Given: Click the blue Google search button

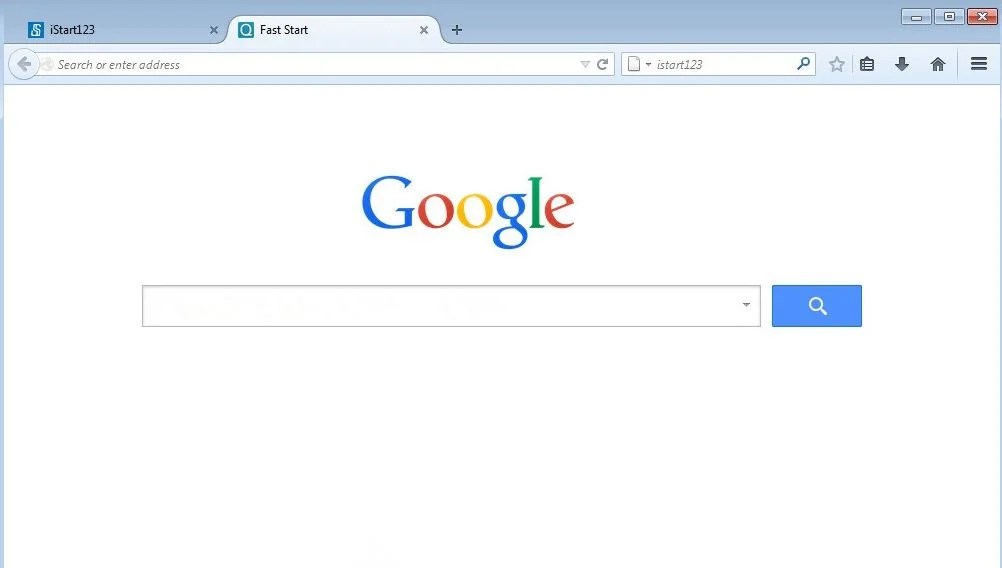Looking at the screenshot, I should pos(817,305).
